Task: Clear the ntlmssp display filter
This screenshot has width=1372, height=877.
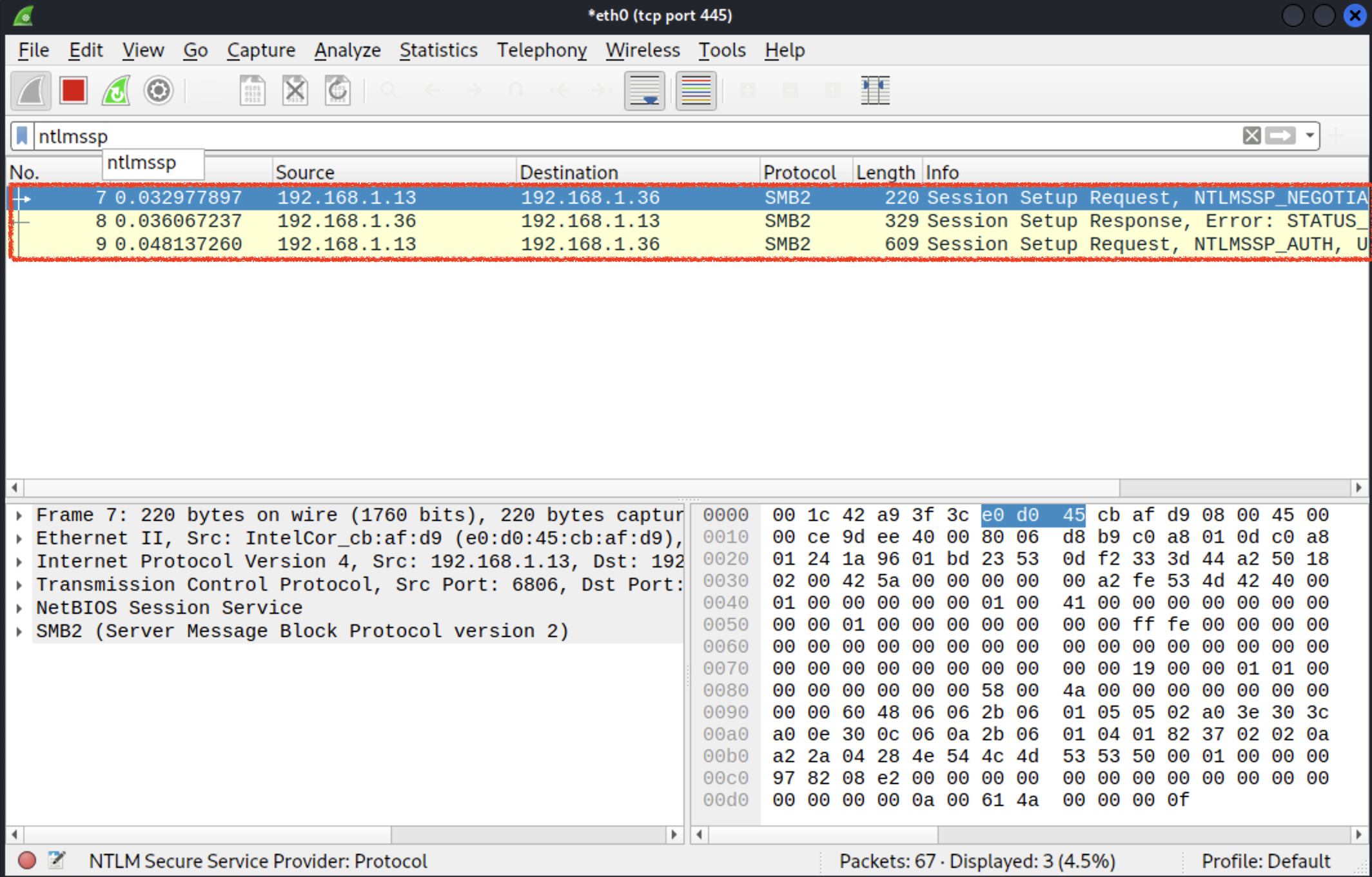Action: 1251,136
